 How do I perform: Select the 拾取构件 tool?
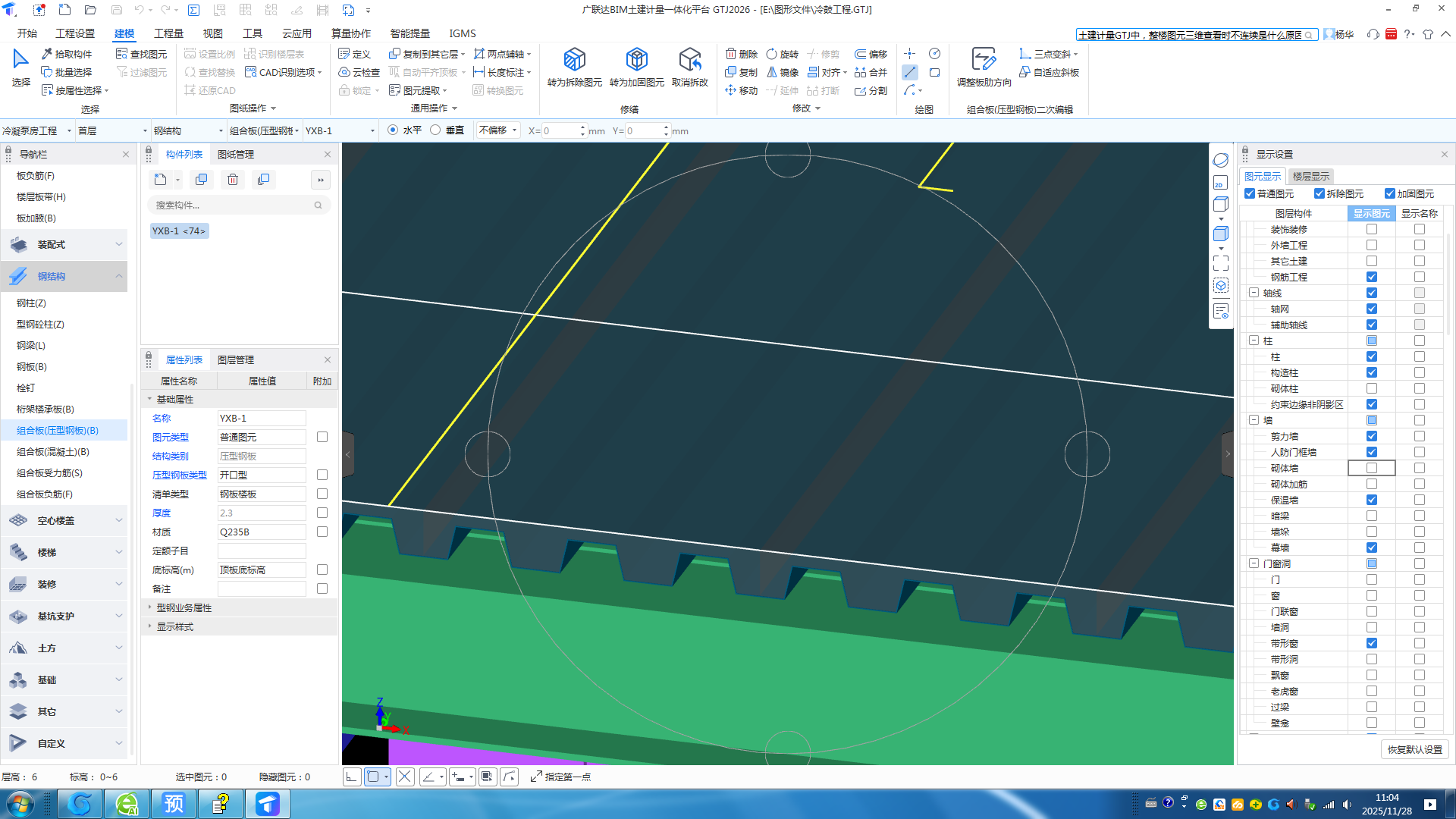click(67, 54)
